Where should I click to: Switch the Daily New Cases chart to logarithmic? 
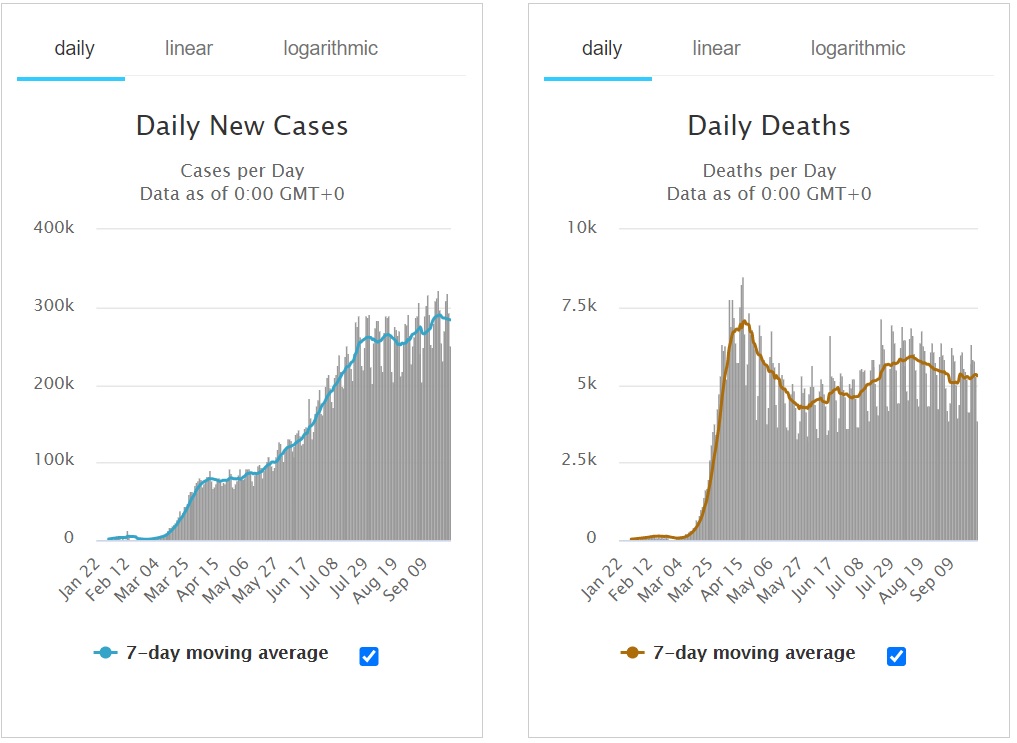(330, 49)
